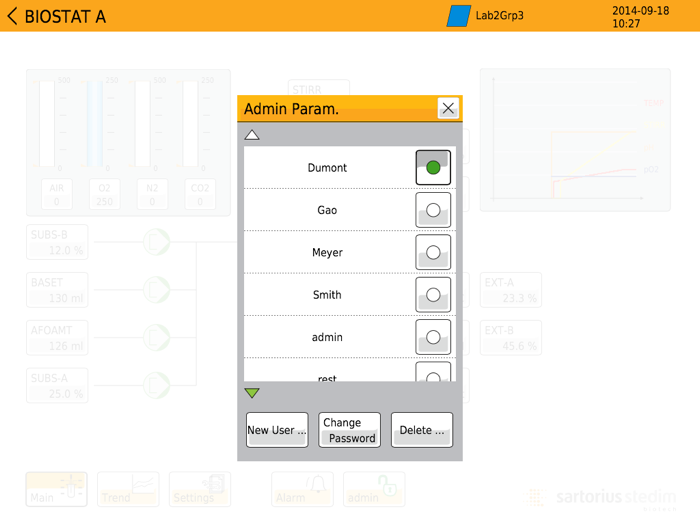Click the admin name in the user list
Viewport: 700px width, 525px height.
coord(327,338)
